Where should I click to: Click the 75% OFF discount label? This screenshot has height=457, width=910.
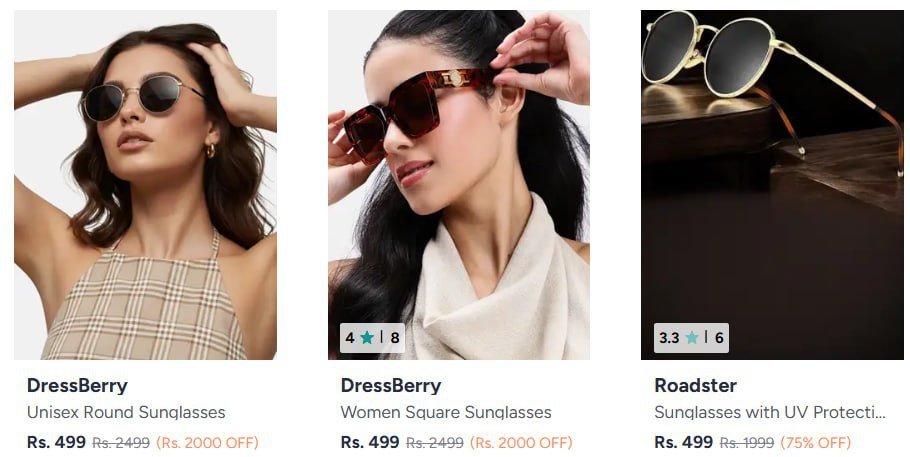pos(816,443)
